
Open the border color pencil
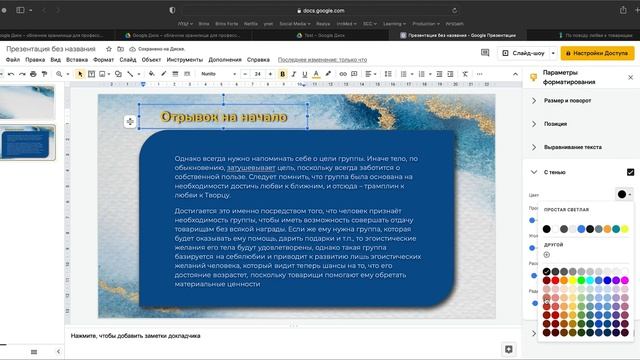163,74
